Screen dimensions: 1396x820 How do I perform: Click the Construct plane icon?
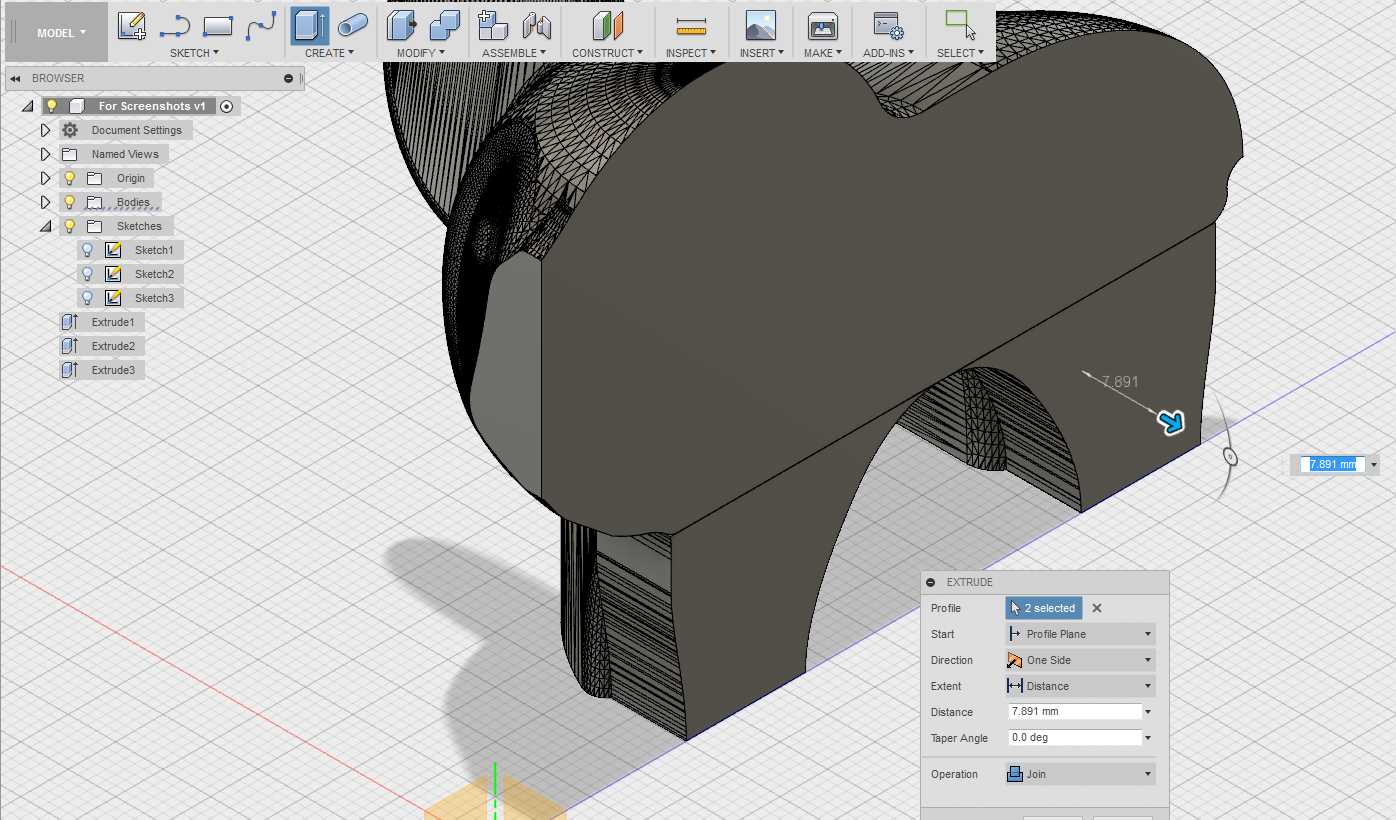pos(607,26)
